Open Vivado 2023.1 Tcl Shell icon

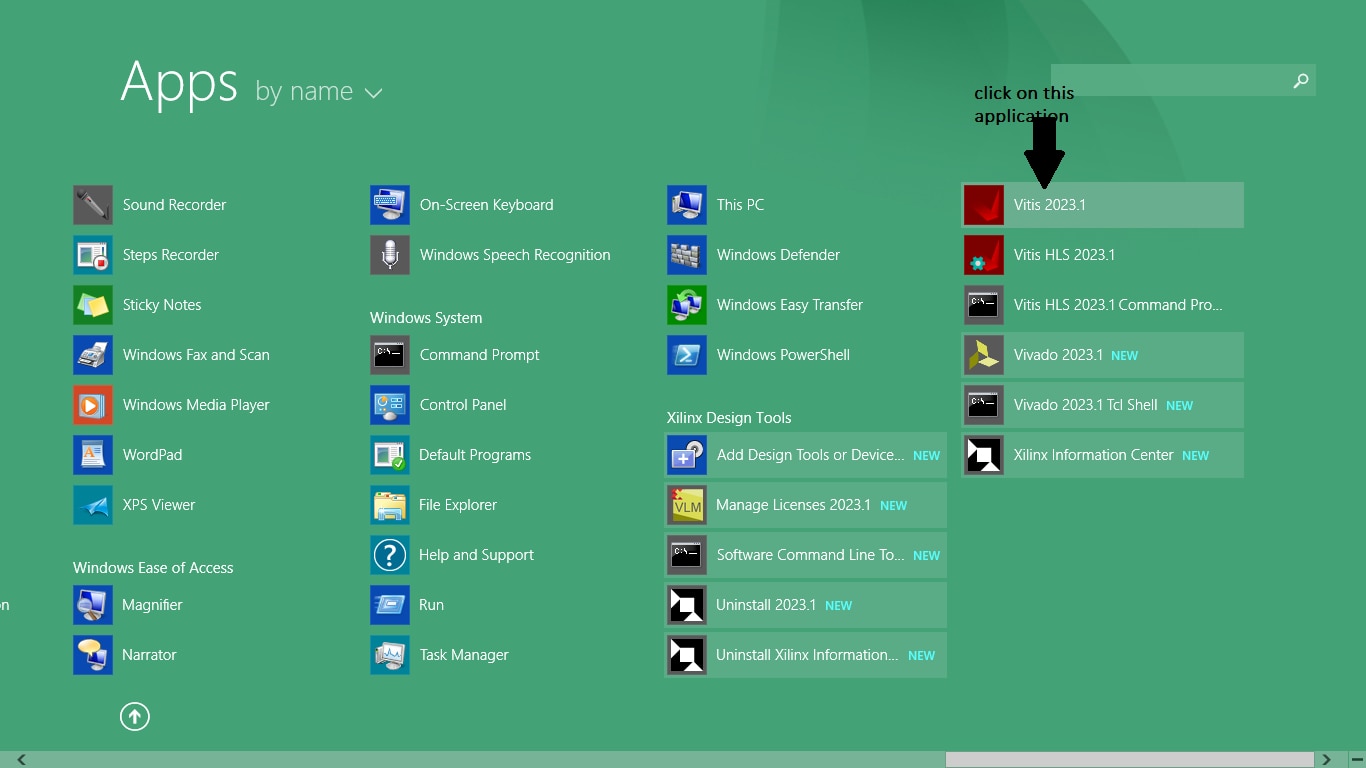coord(984,405)
